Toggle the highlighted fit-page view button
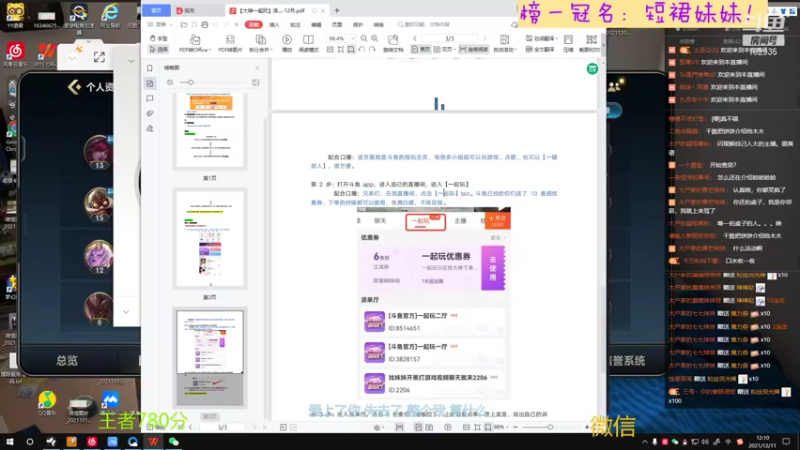Screen dimensions: 800x450 click(x=351, y=49)
